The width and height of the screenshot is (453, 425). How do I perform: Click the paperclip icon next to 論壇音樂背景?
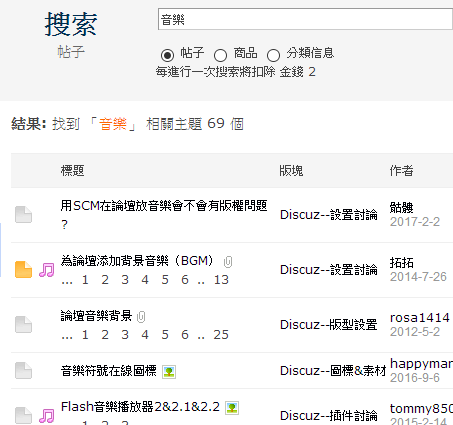[141, 317]
